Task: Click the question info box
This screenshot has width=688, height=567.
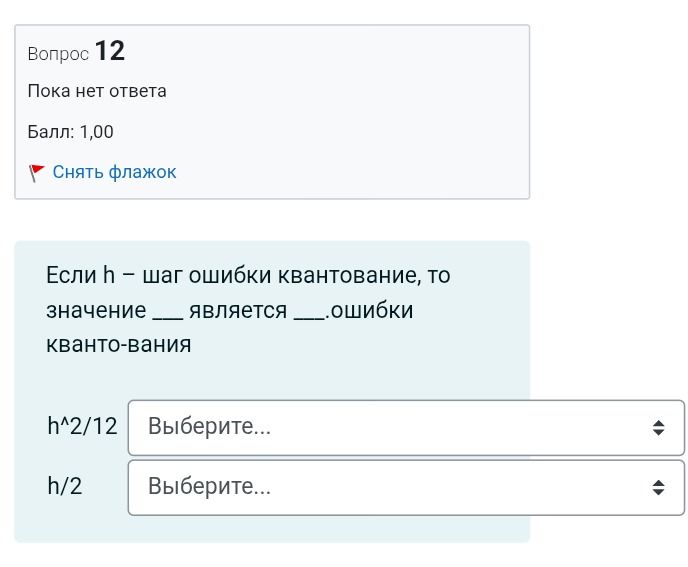Action: click(272, 112)
